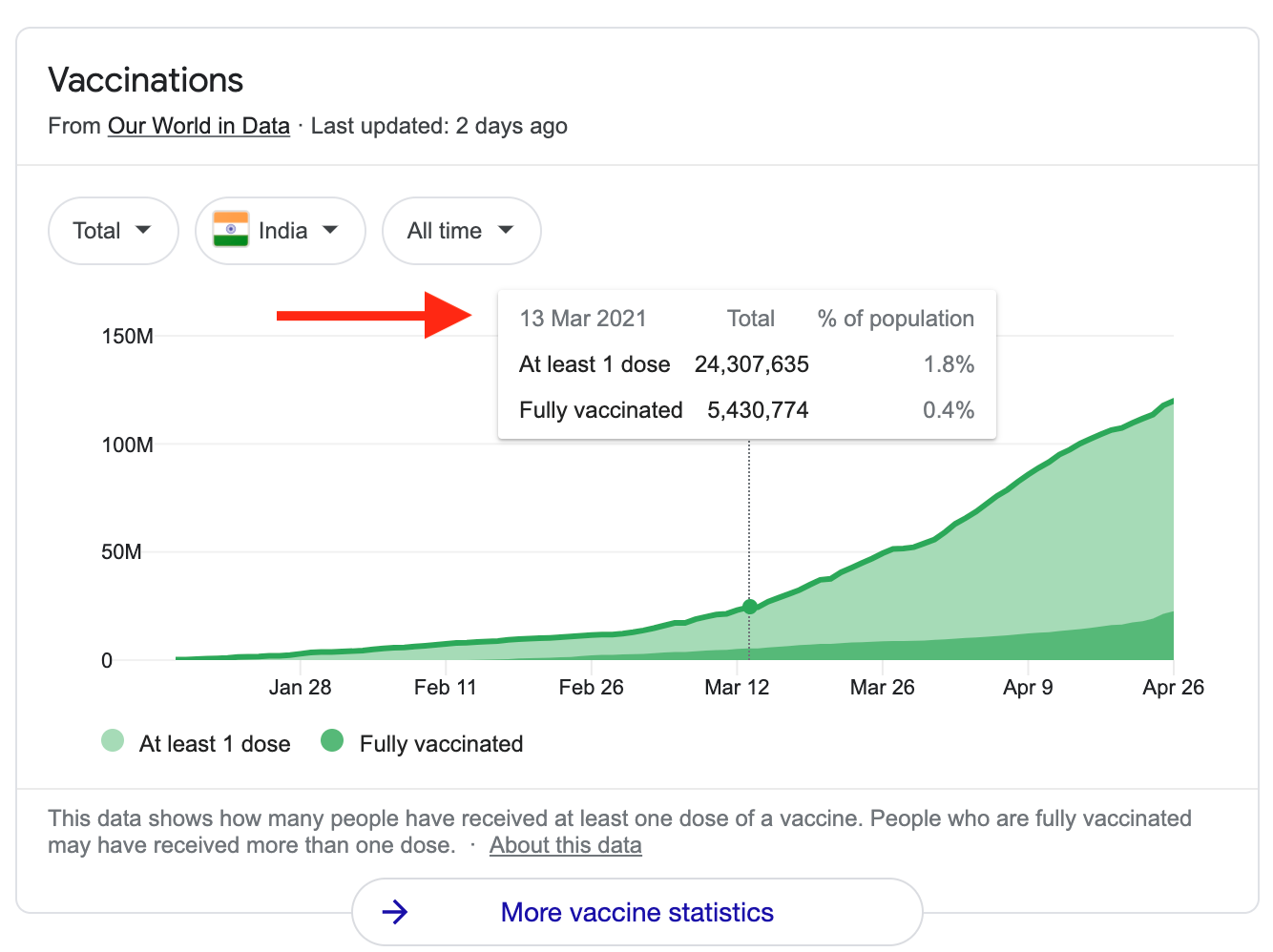The height and width of the screenshot is (952, 1273).
Task: Click the red arrow pointing to the tooltip
Action: click(x=374, y=315)
